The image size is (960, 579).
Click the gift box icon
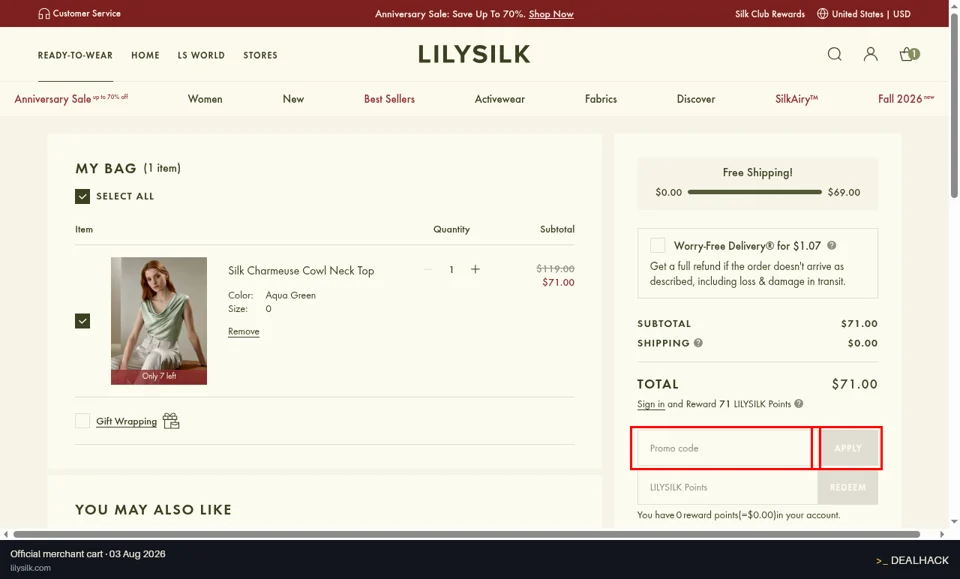tap(171, 420)
